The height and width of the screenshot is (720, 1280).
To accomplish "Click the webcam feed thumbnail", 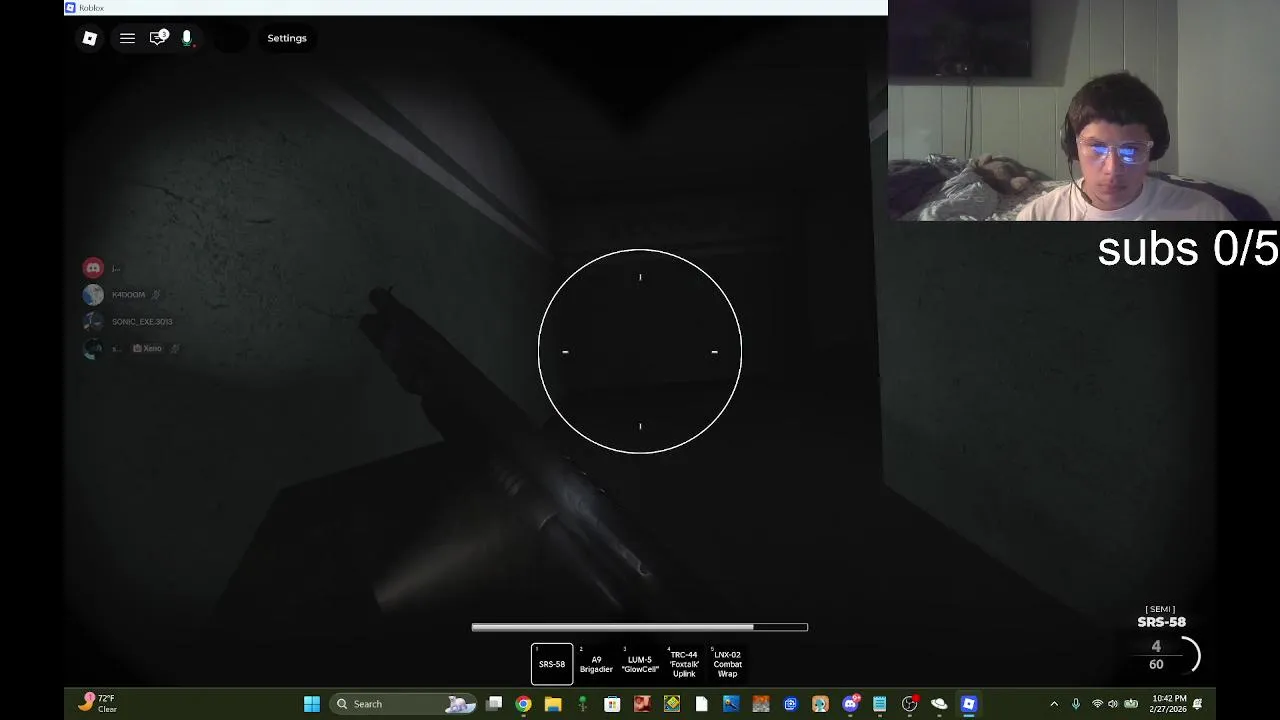I will [1083, 110].
